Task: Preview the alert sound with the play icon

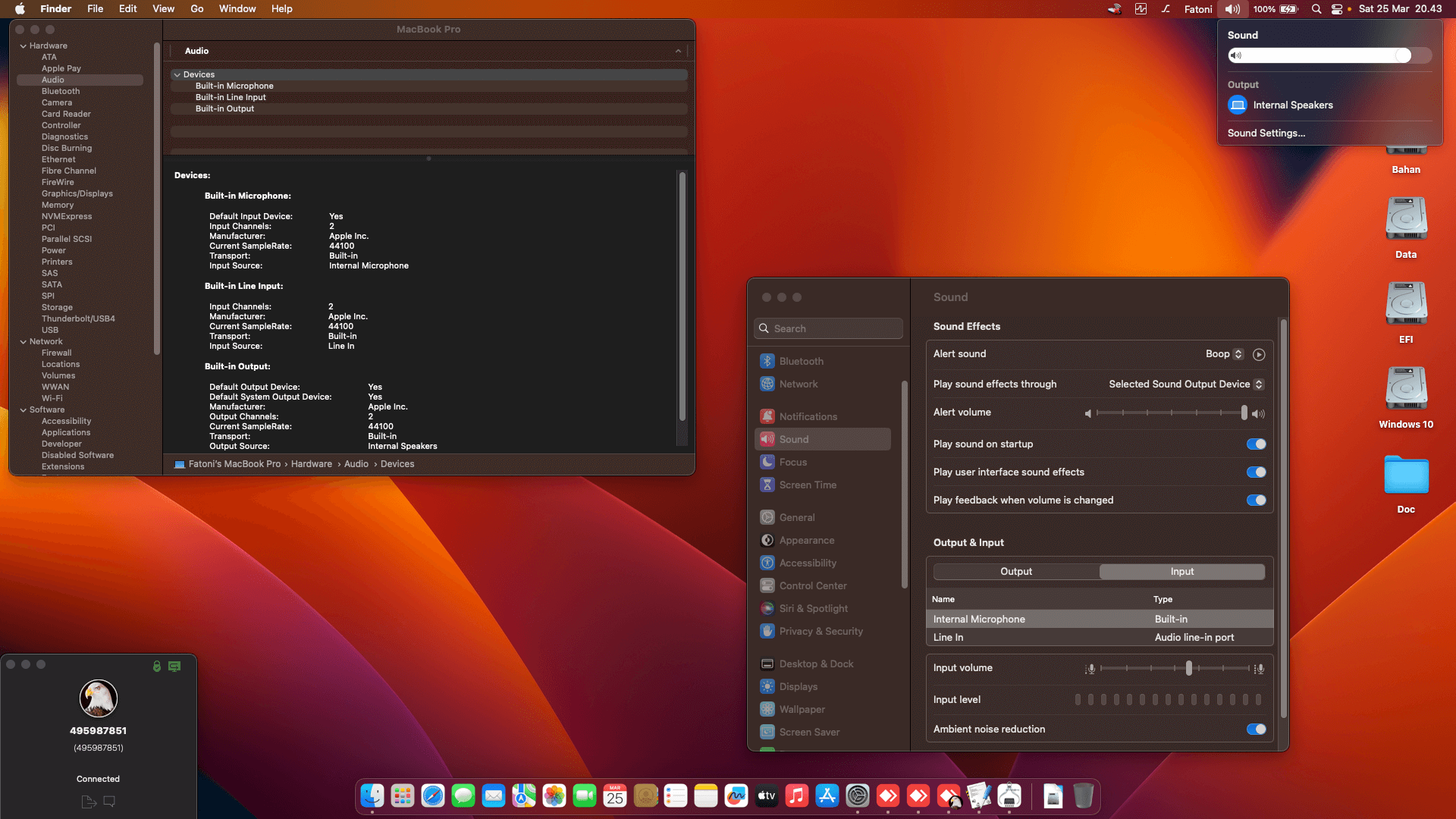Action: (x=1259, y=354)
